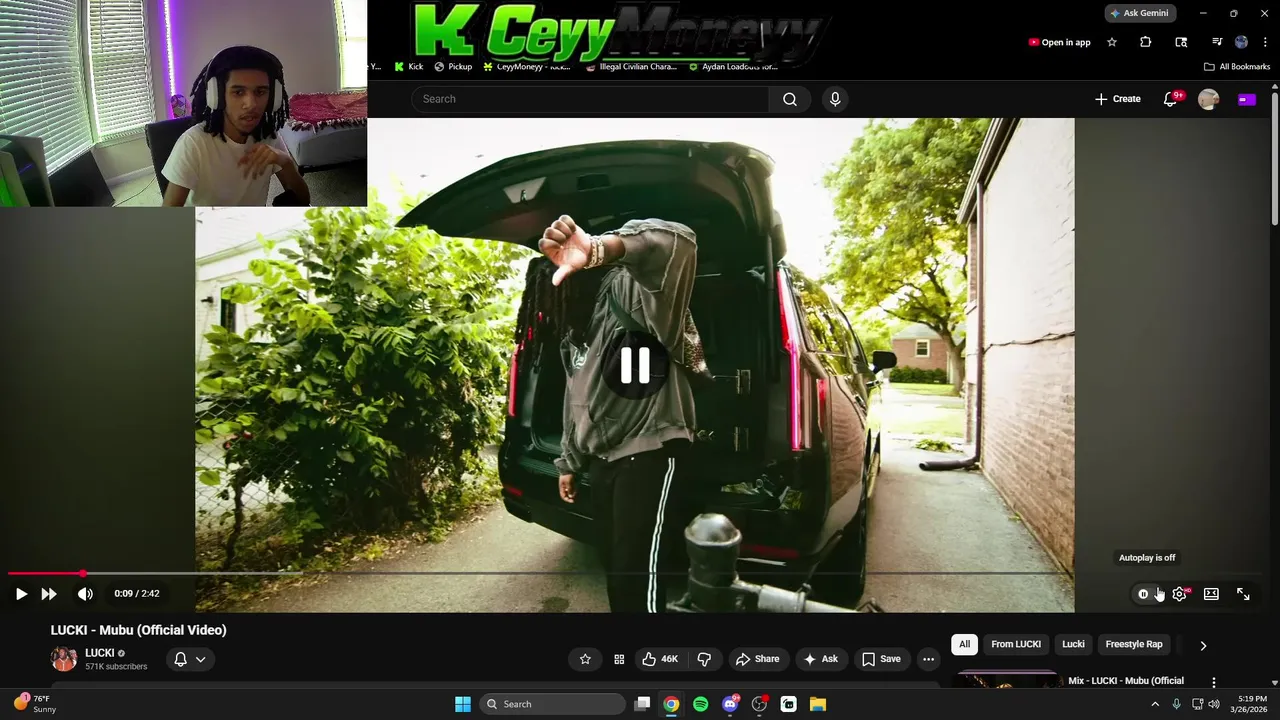Bookmark this tab with the star

click(1112, 42)
